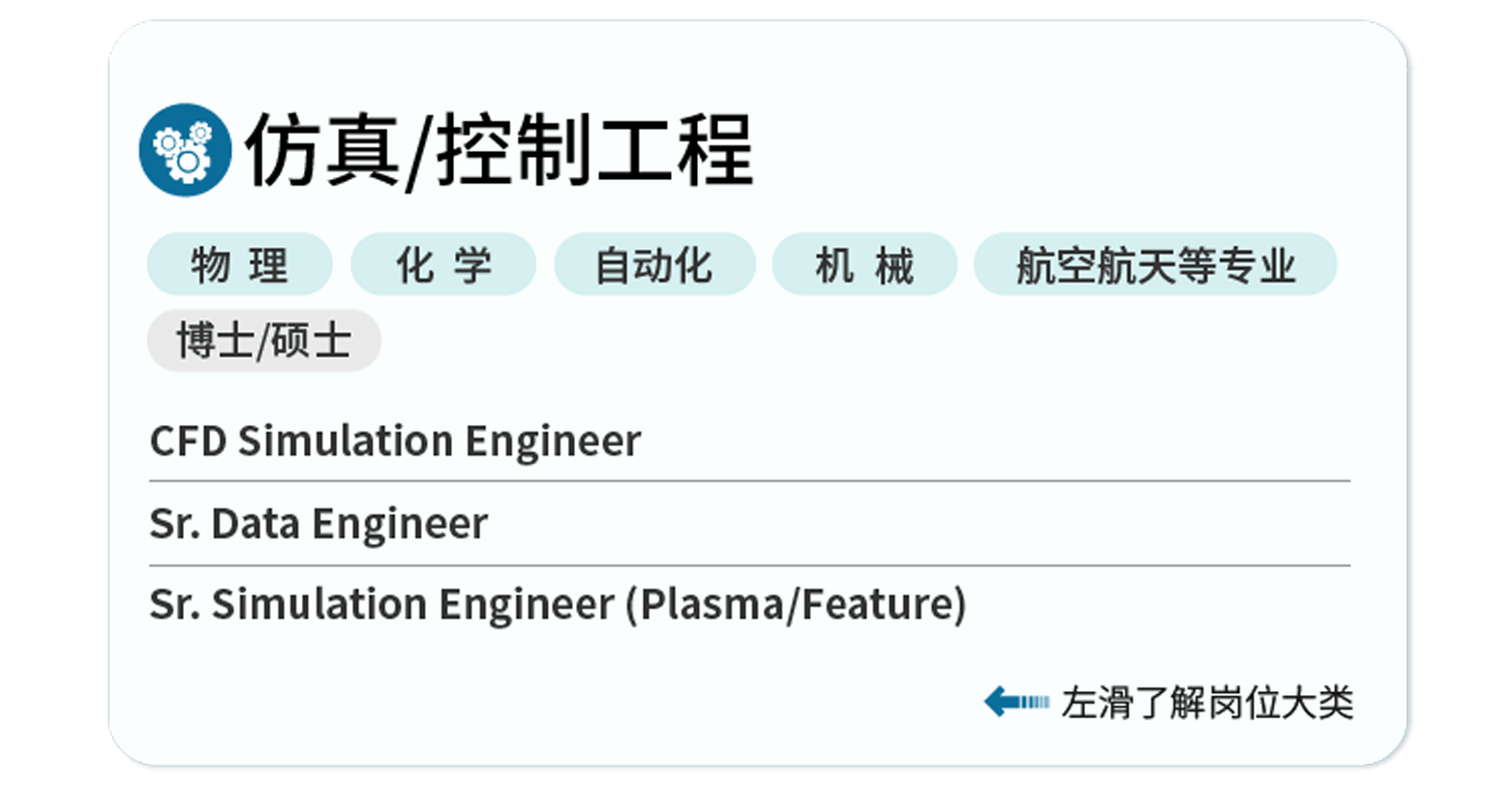Click the blue gears icon beside the title
1512x786 pixels.
point(186,150)
